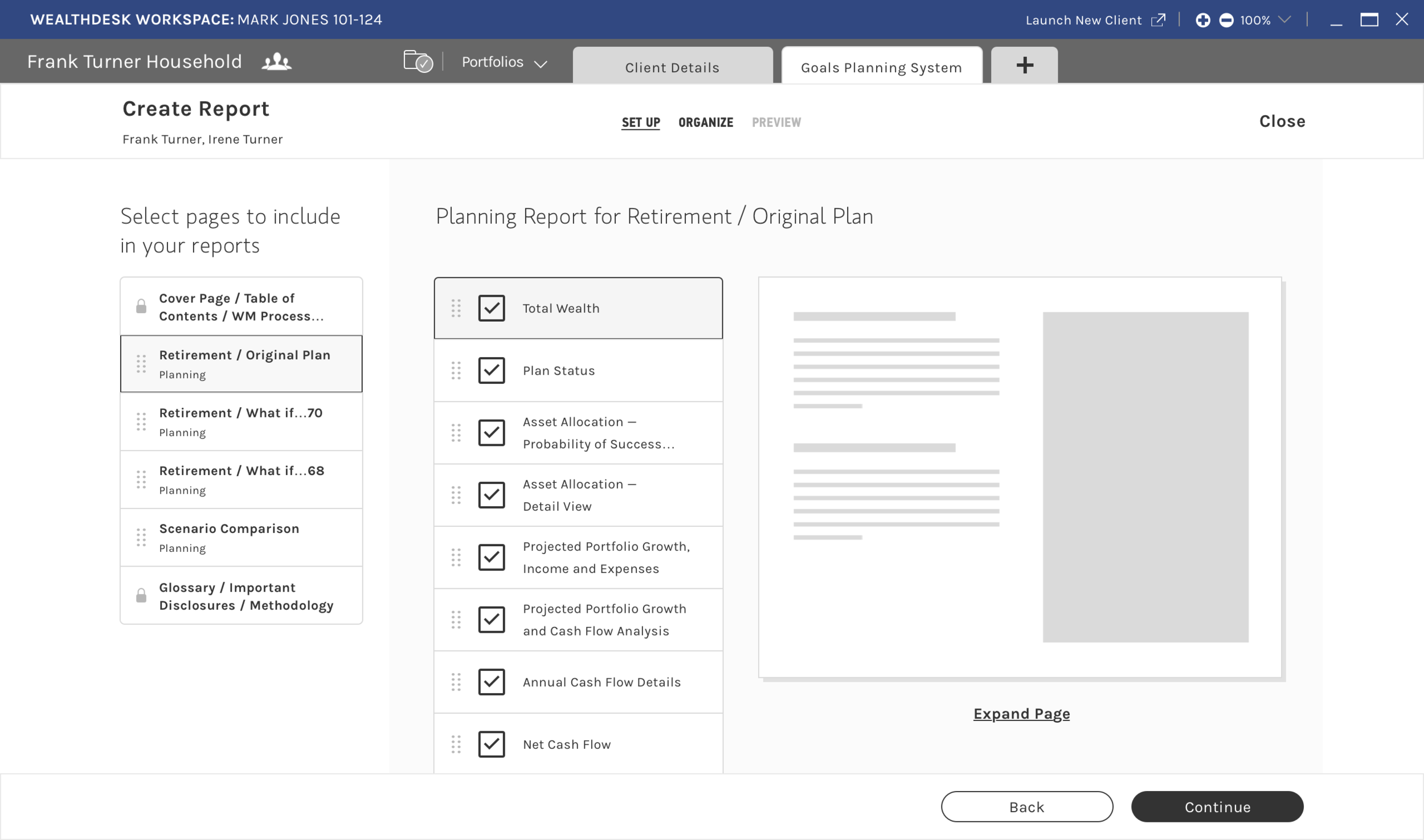Click lock icon on Cover Page item
The width and height of the screenshot is (1424, 840).
(141, 306)
